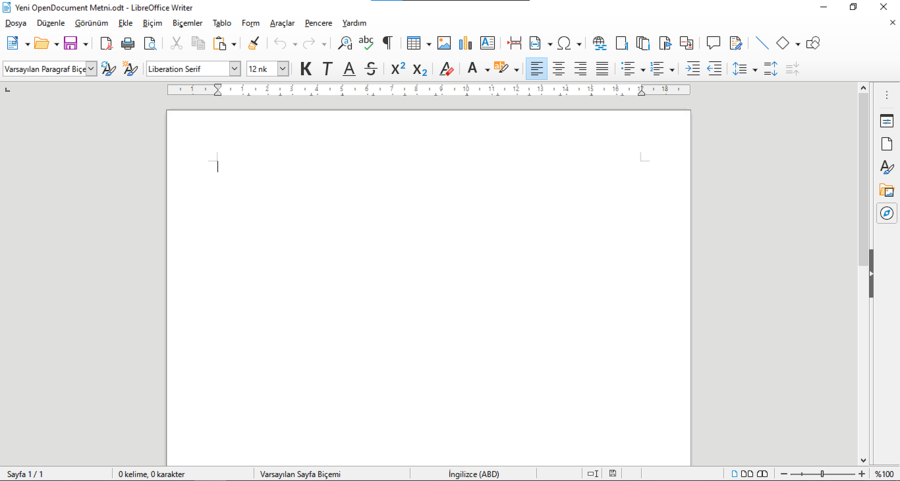Click Varsayılan Sayfa Biçemi in status bar
This screenshot has width=900, height=481.
pyautogui.click(x=300, y=474)
